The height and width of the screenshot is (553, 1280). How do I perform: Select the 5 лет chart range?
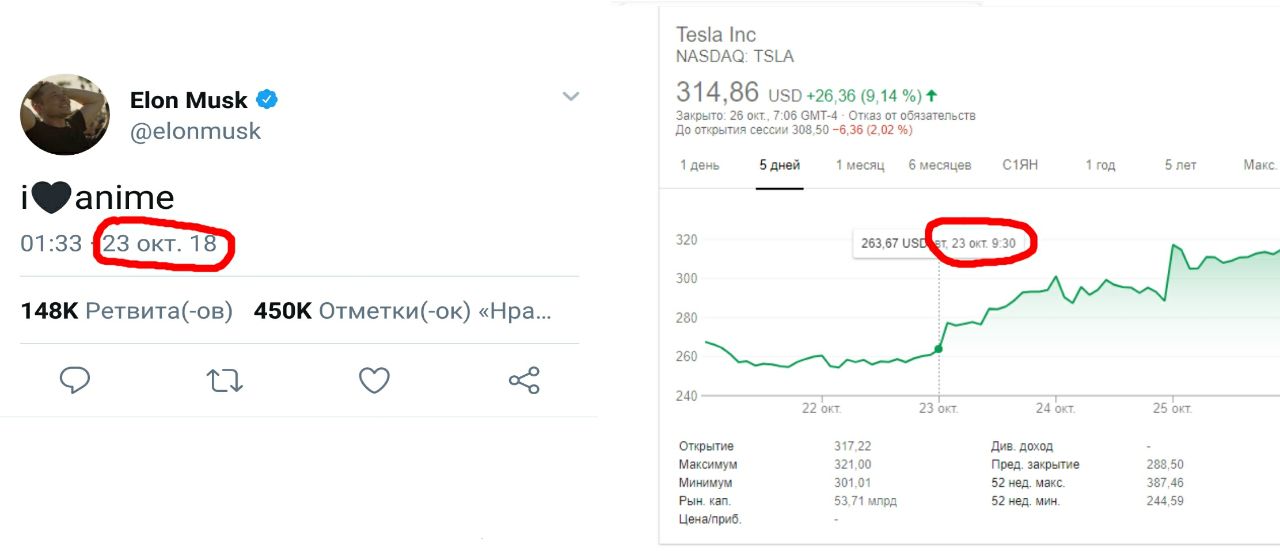[x=1180, y=165]
